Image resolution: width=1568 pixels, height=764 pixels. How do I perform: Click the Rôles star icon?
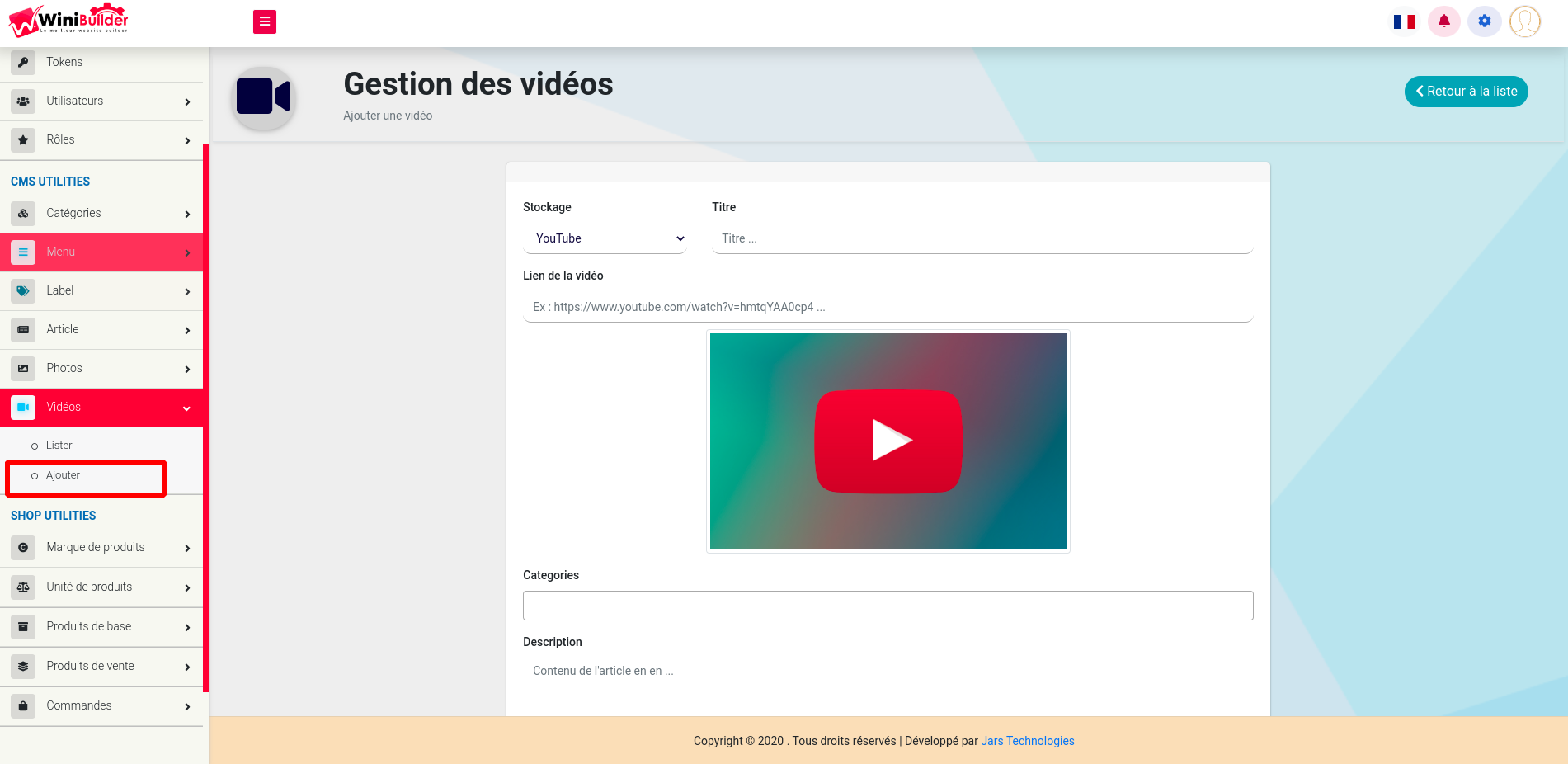point(23,139)
